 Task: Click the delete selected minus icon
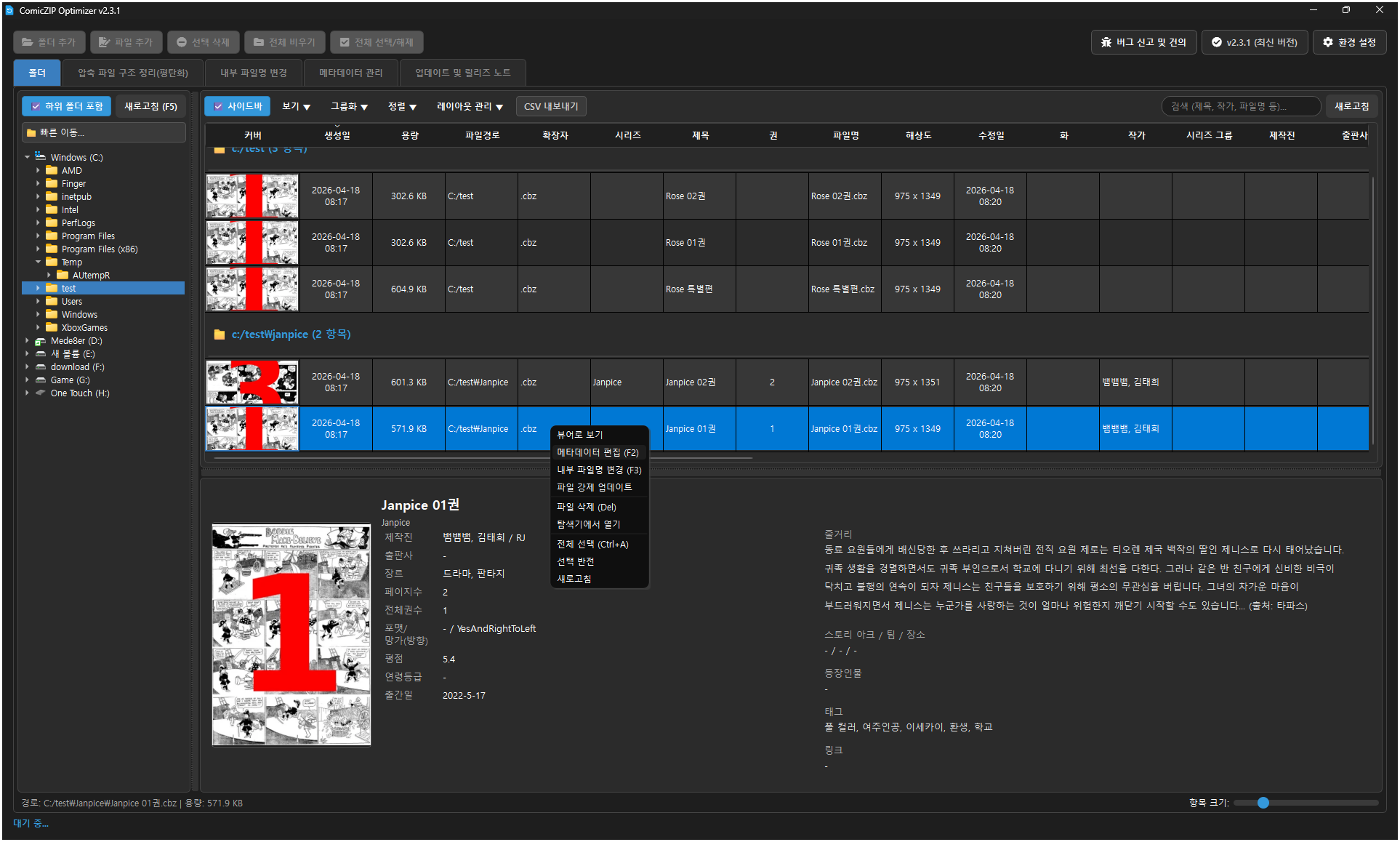[x=182, y=42]
